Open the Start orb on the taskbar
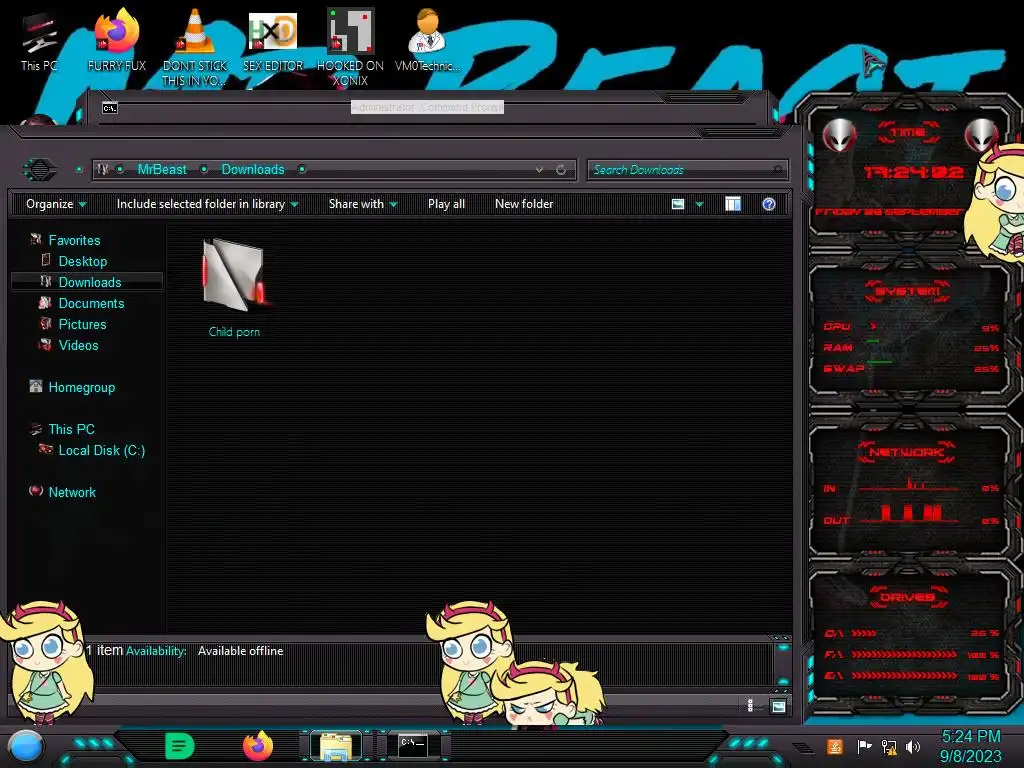Viewport: 1024px width, 768px height. coord(26,746)
